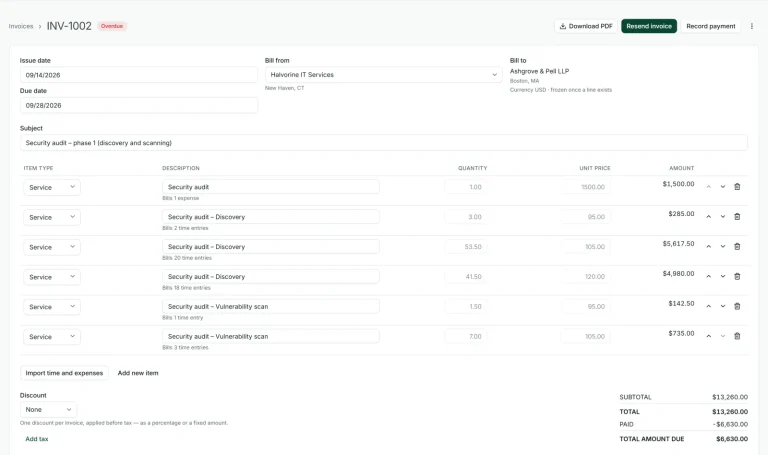The width and height of the screenshot is (768, 455).
Task: Move the $285.00 Discovery row up
Action: click(709, 216)
